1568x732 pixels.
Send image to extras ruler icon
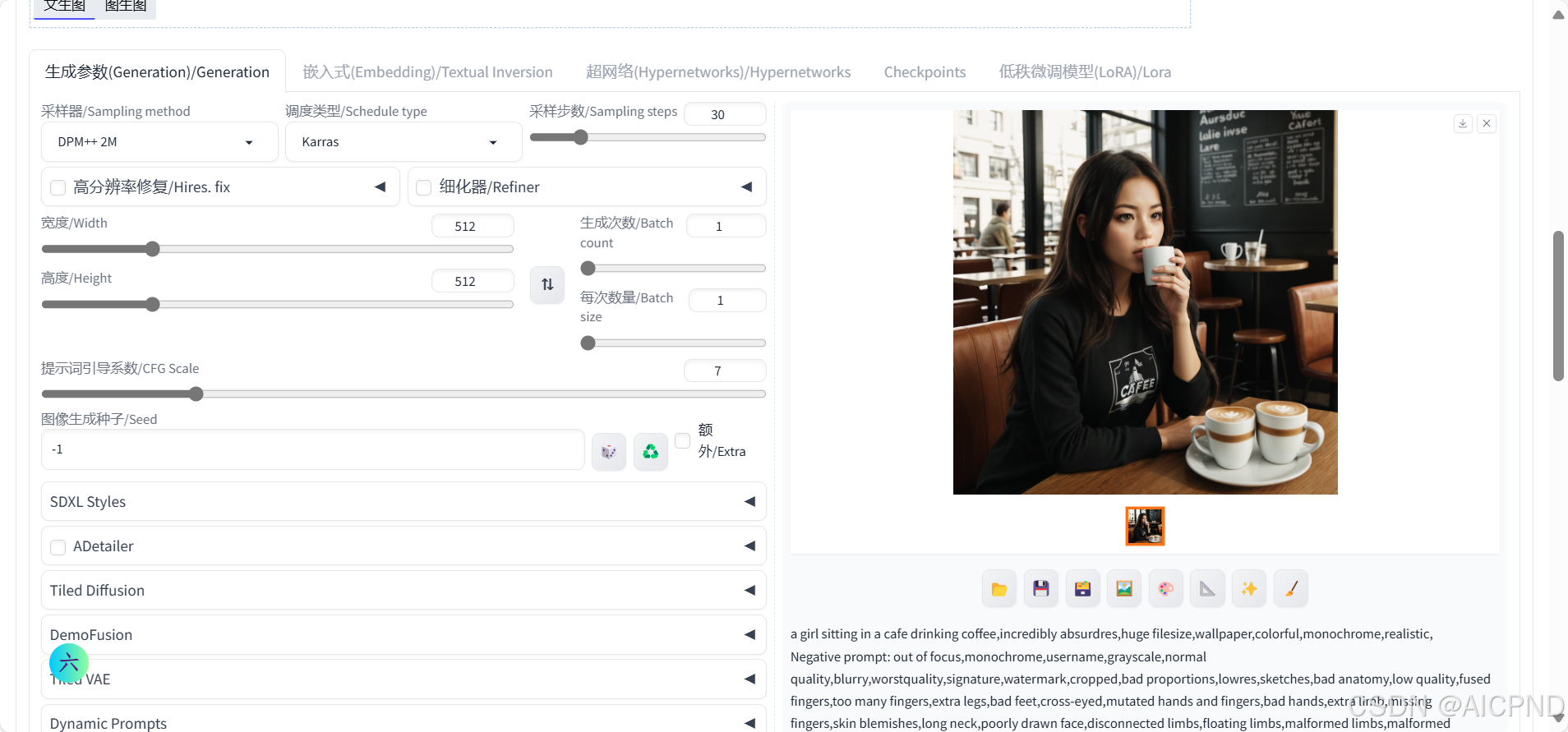[x=1208, y=589]
